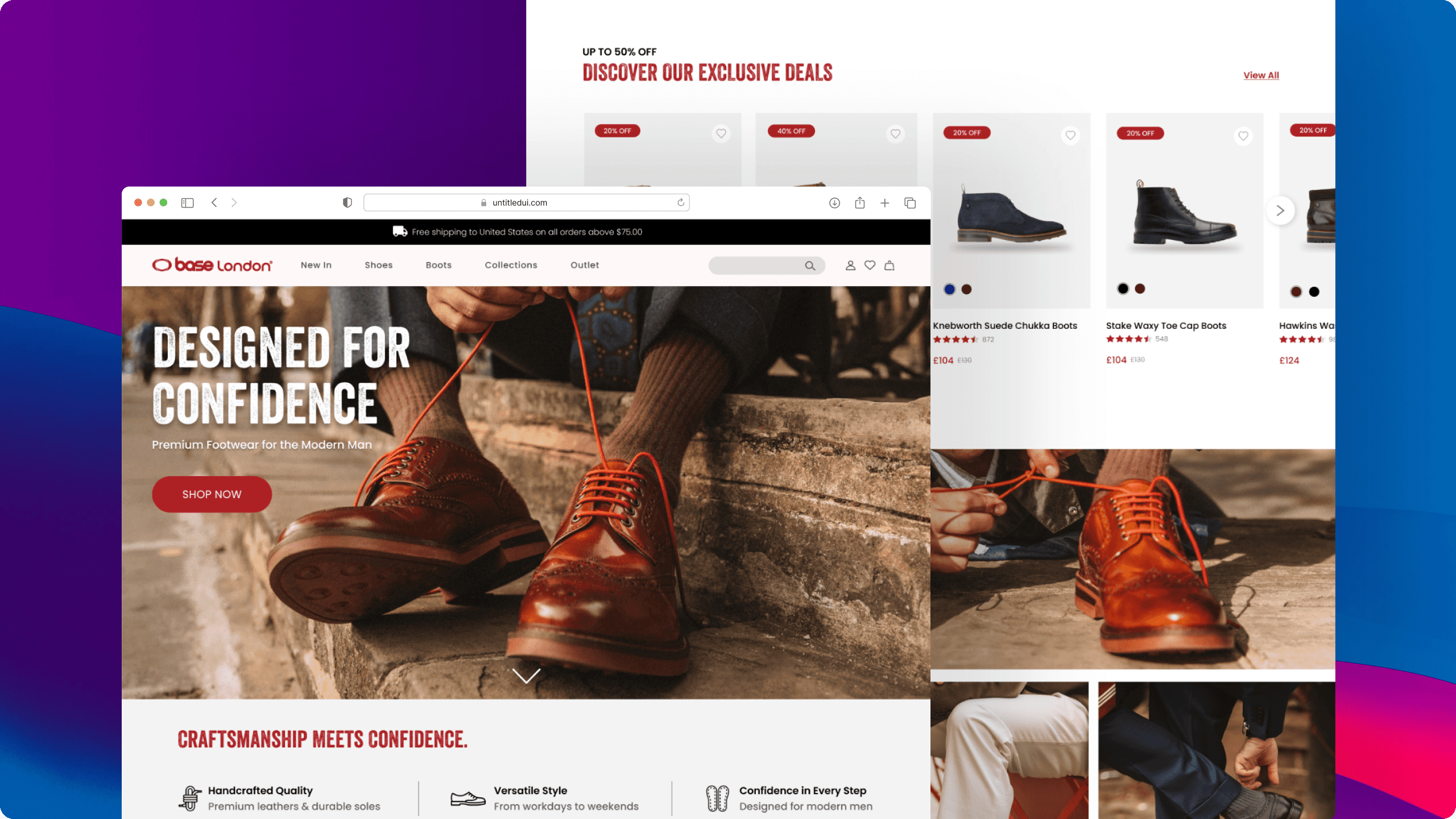The height and width of the screenshot is (819, 1456).
Task: Click the down chevron on hero banner
Action: tap(526, 676)
